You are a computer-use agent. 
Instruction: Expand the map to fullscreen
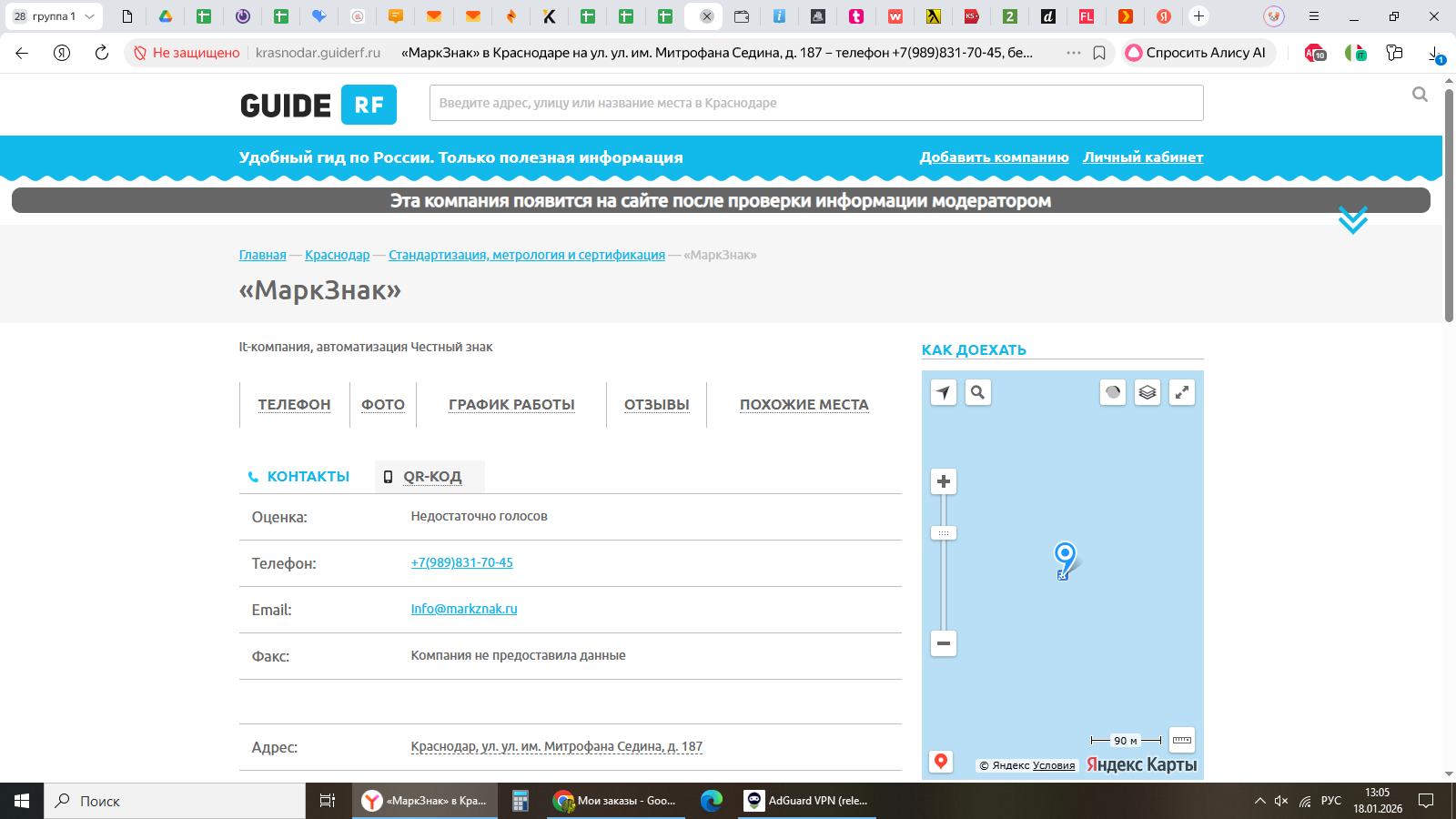pyautogui.click(x=1181, y=392)
